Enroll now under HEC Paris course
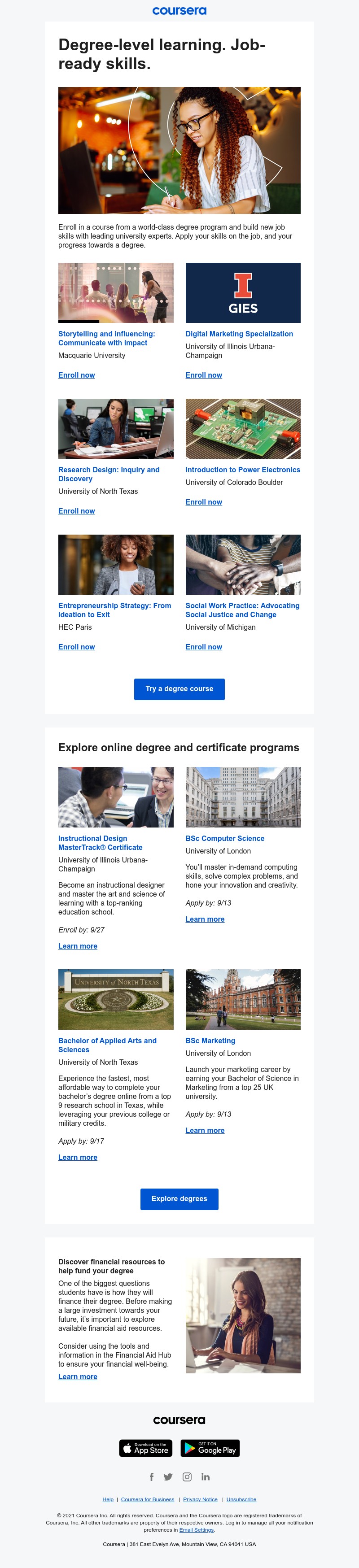Screen dimensions: 359x1568 [77, 647]
